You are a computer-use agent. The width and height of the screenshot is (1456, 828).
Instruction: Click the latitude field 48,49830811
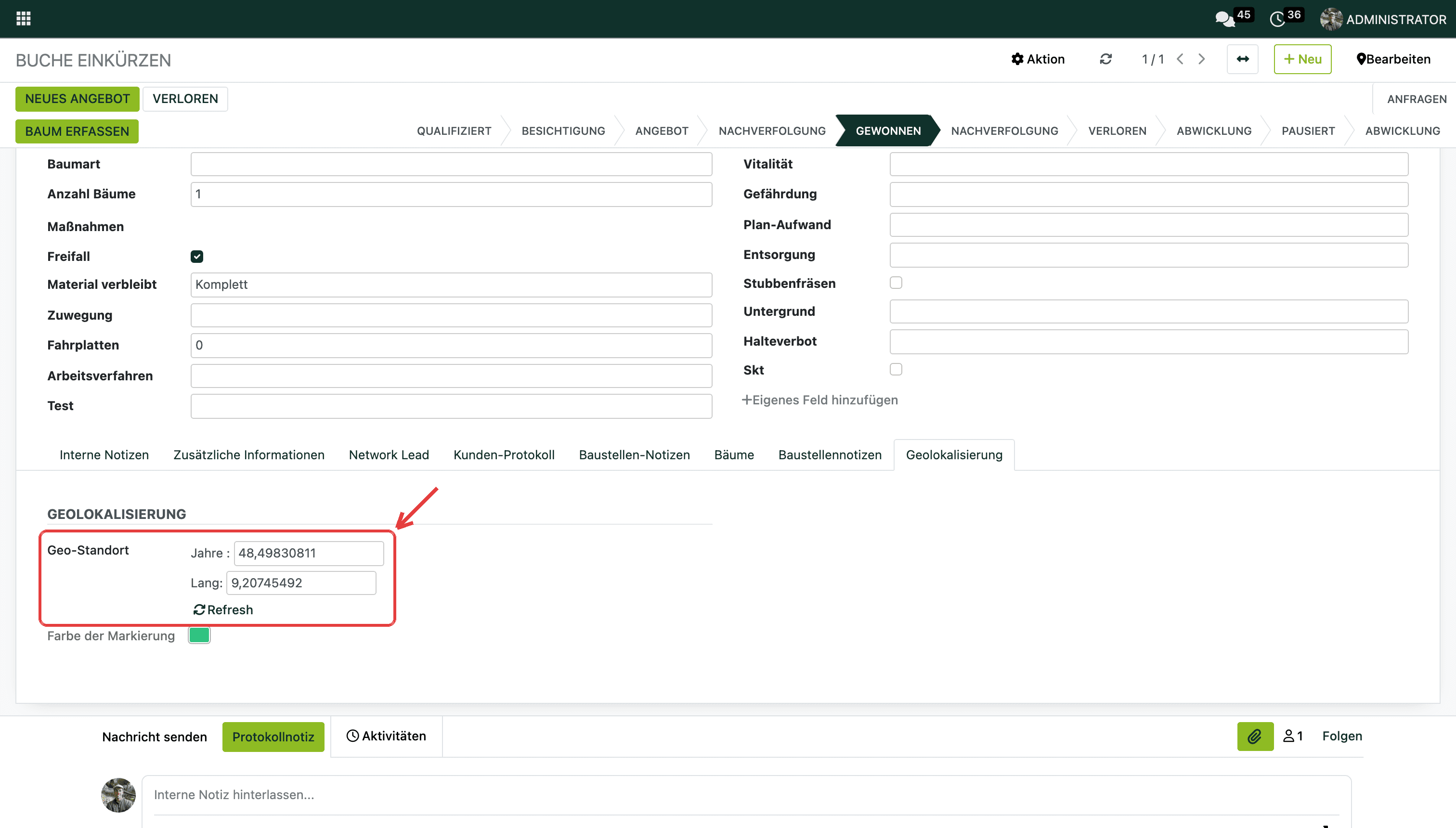pos(309,553)
